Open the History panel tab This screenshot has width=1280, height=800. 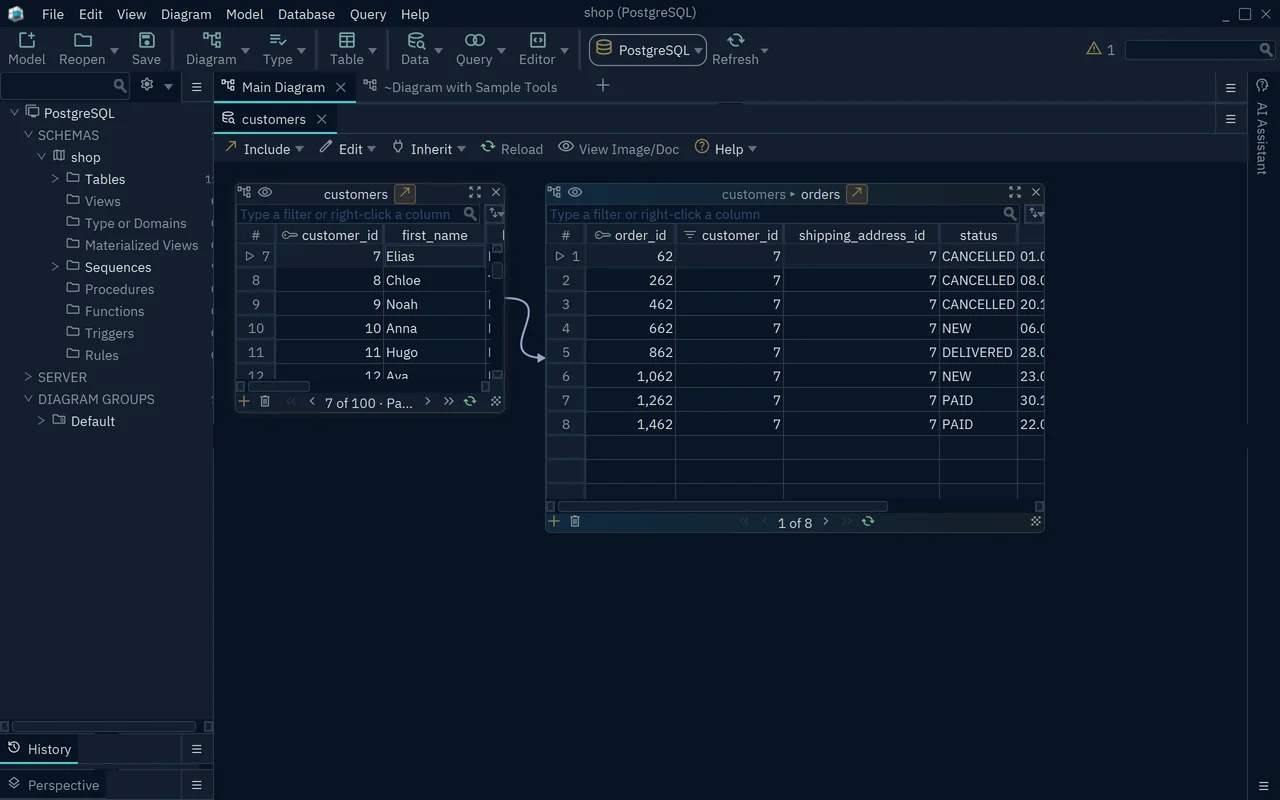40,749
